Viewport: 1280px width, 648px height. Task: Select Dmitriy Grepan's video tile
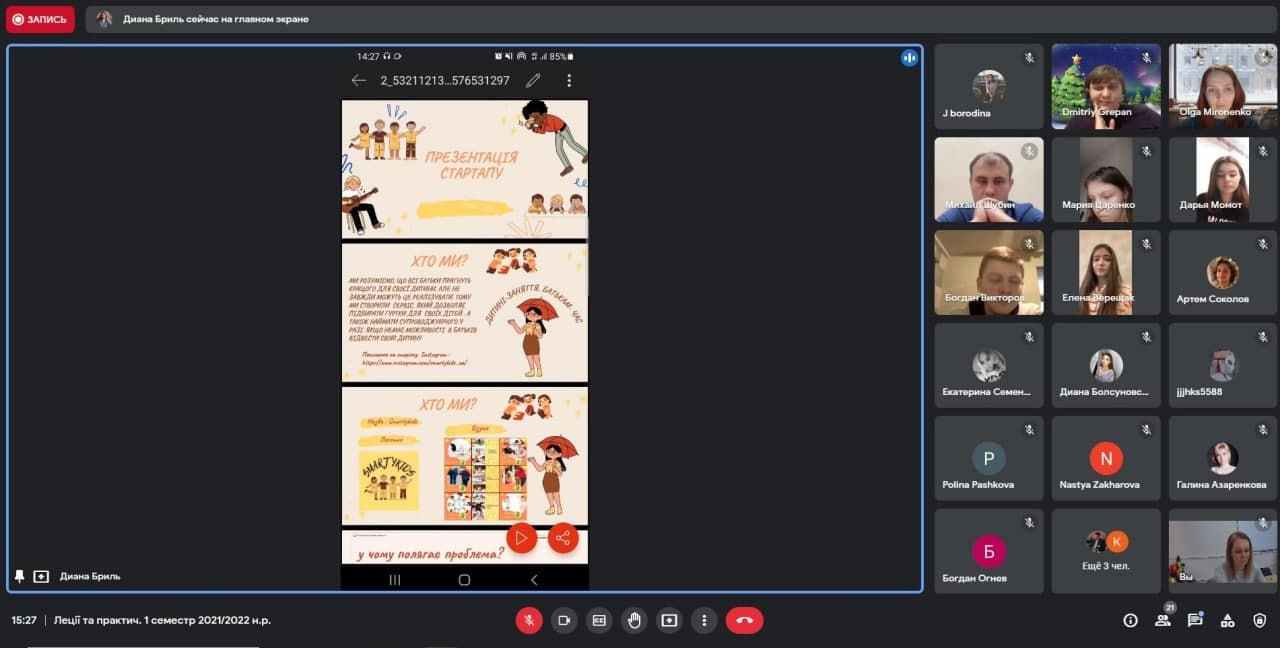click(1106, 87)
